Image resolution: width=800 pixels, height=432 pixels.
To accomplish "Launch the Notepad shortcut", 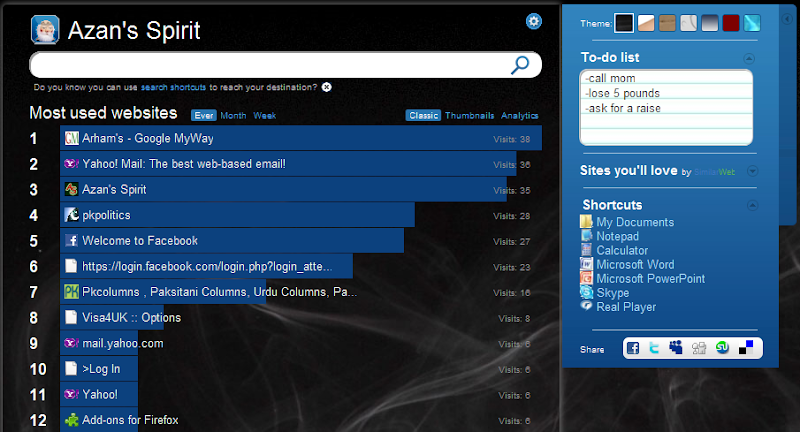I will (617, 236).
